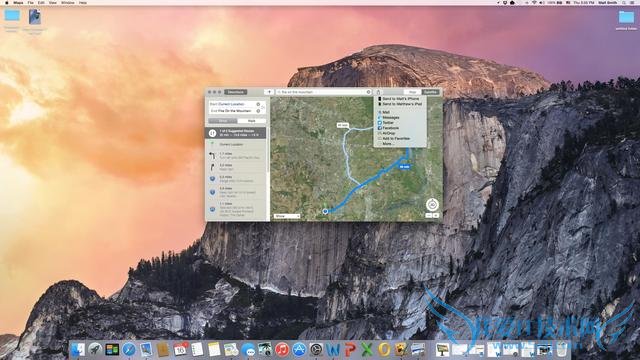
Task: Open the Show dropdown on map
Action: click(x=287, y=216)
